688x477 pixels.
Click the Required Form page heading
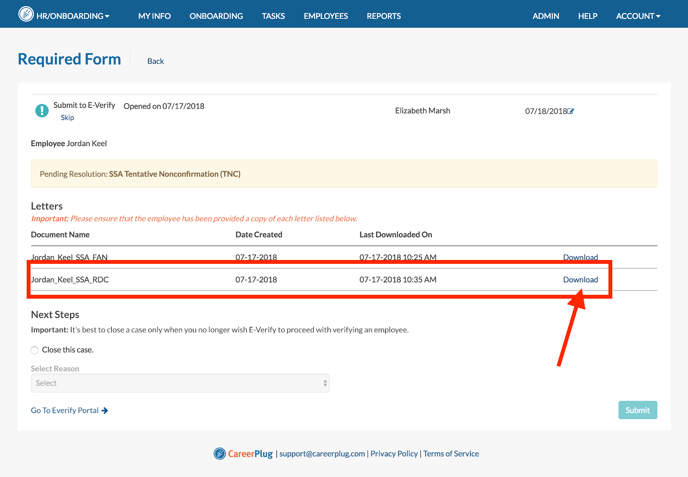(69, 59)
